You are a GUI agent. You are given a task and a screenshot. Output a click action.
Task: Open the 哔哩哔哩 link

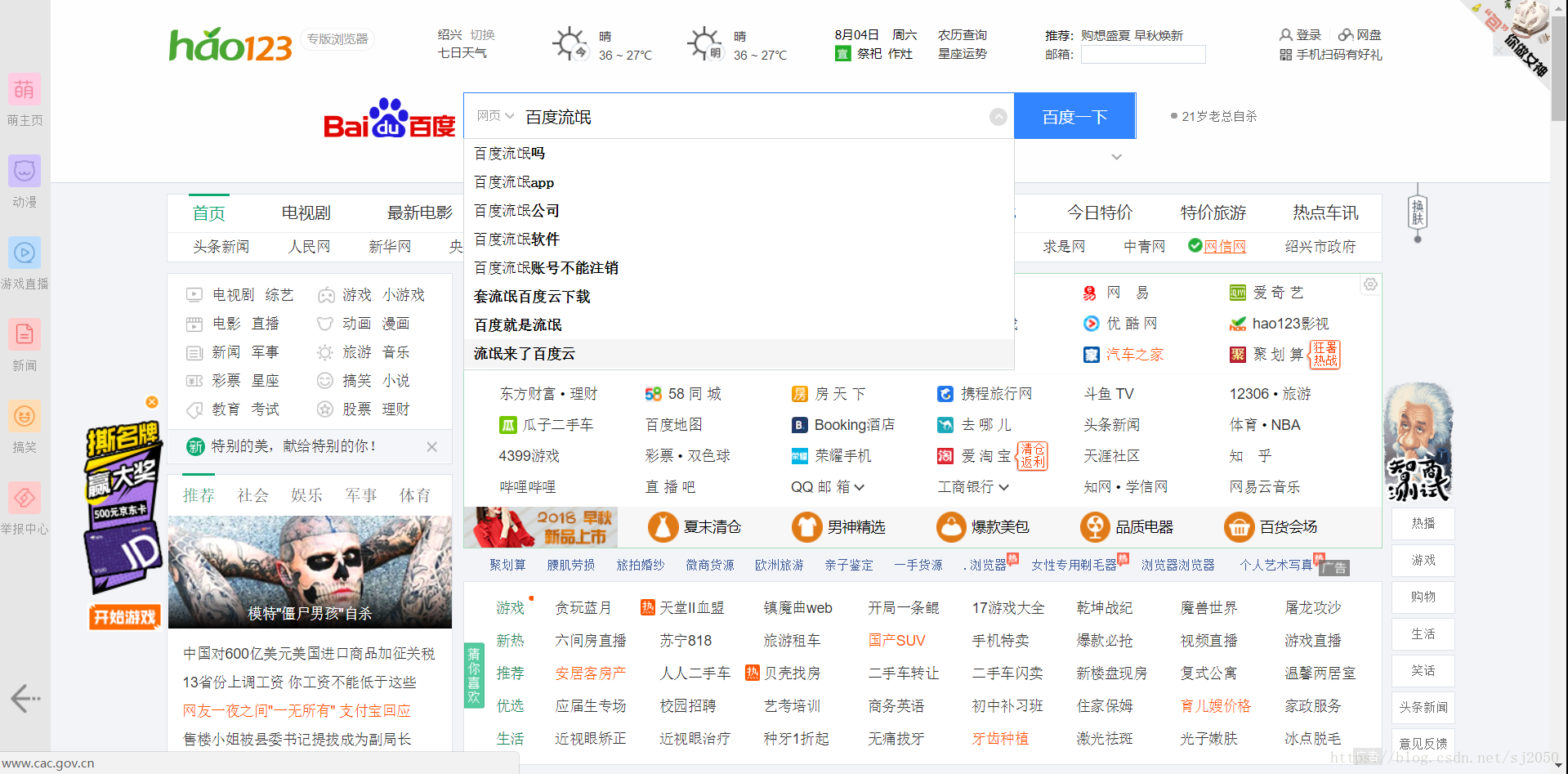[528, 487]
